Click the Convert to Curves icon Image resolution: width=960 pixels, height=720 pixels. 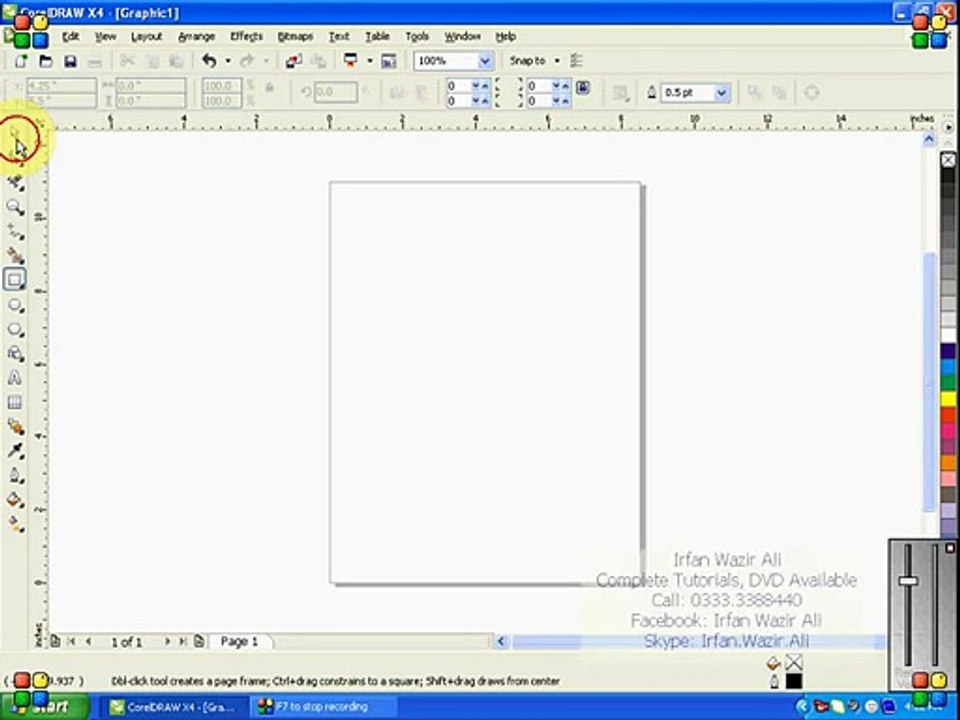coord(812,92)
